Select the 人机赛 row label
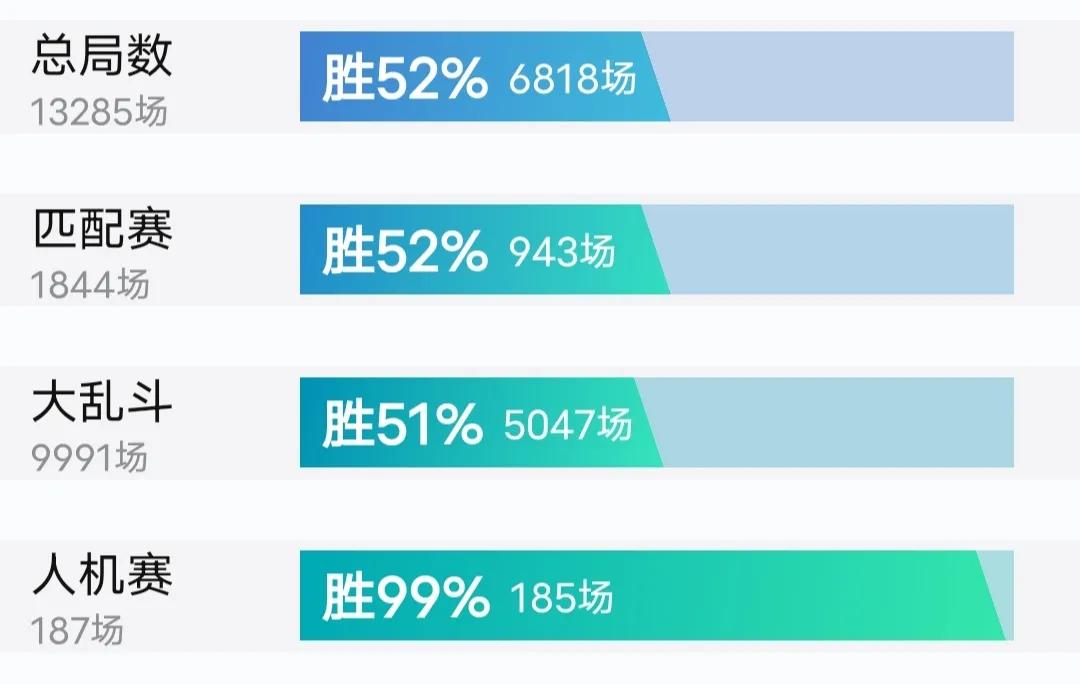Screen dimensions: 1080x684 pyautogui.click(x=102, y=575)
